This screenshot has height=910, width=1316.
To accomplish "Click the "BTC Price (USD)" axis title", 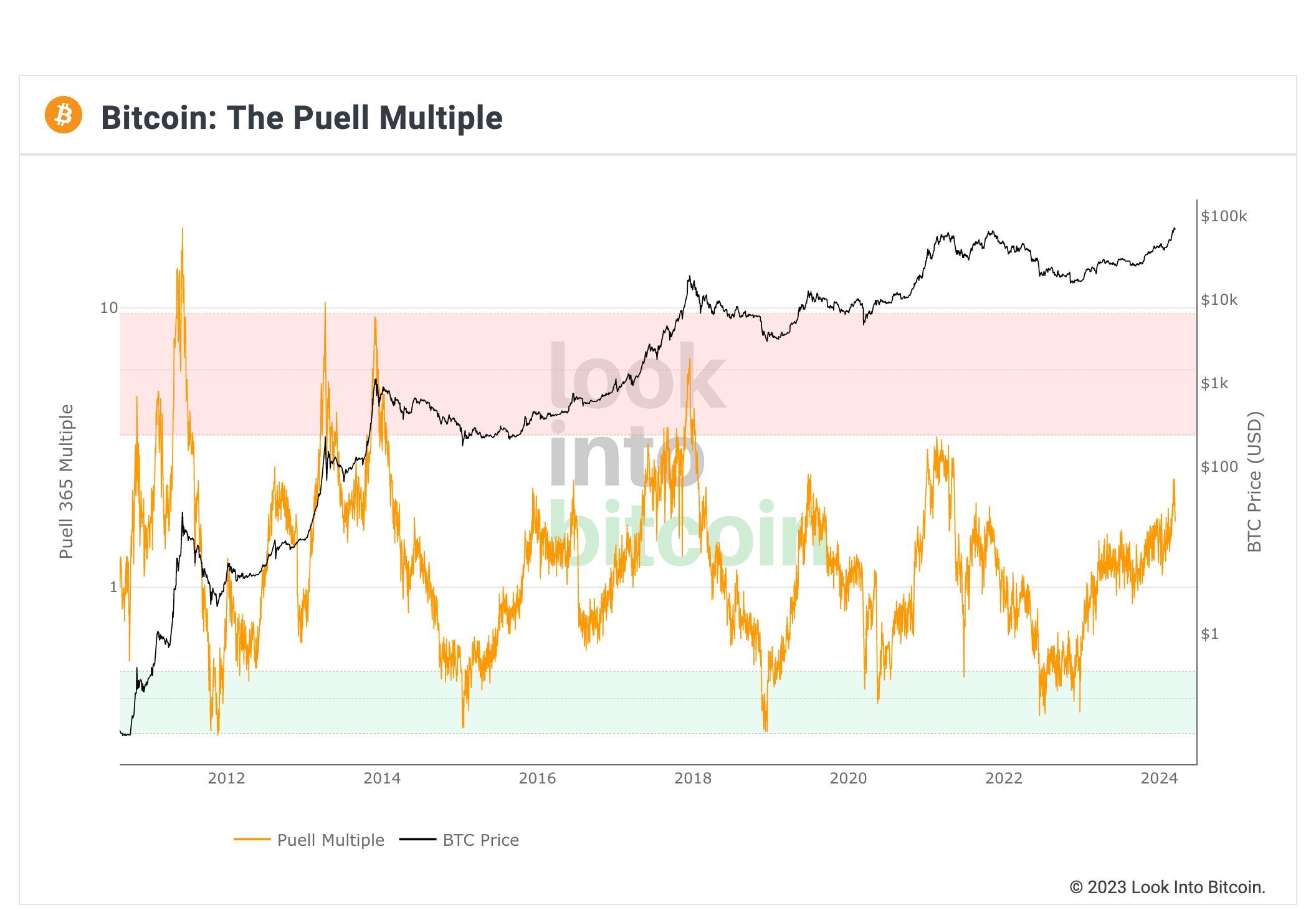I will pyautogui.click(x=1254, y=482).
